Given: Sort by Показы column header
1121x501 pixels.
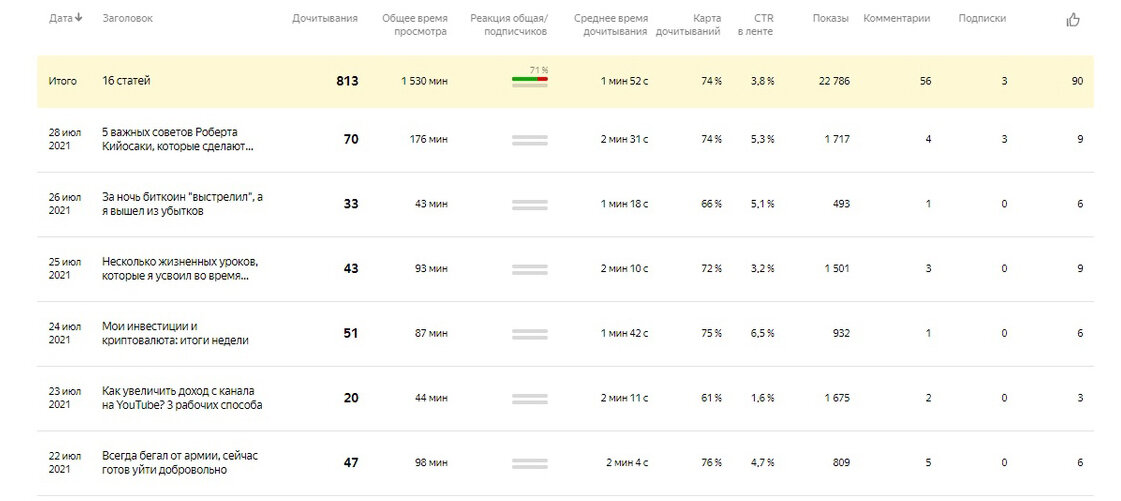Looking at the screenshot, I should pyautogui.click(x=831, y=19).
